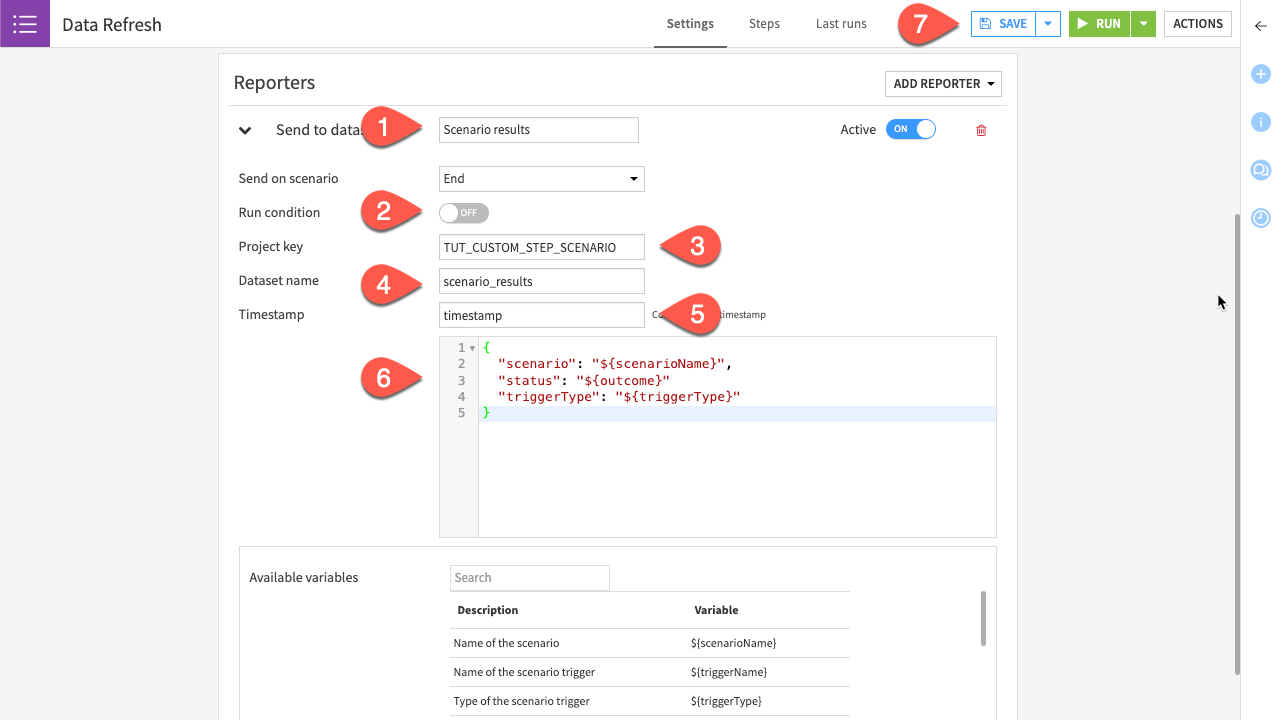The image size is (1280, 720).
Task: Open the discussions chat icon
Action: click(1261, 170)
